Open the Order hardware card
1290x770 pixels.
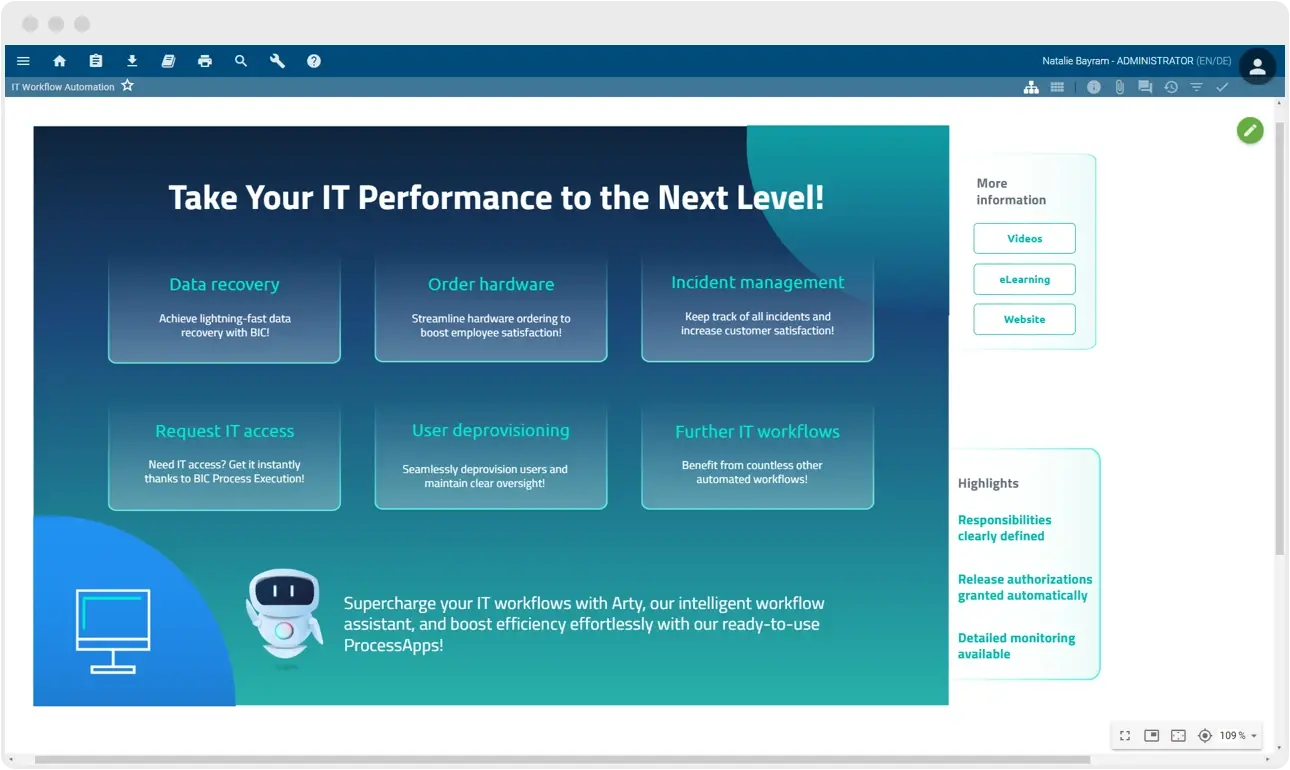click(491, 307)
